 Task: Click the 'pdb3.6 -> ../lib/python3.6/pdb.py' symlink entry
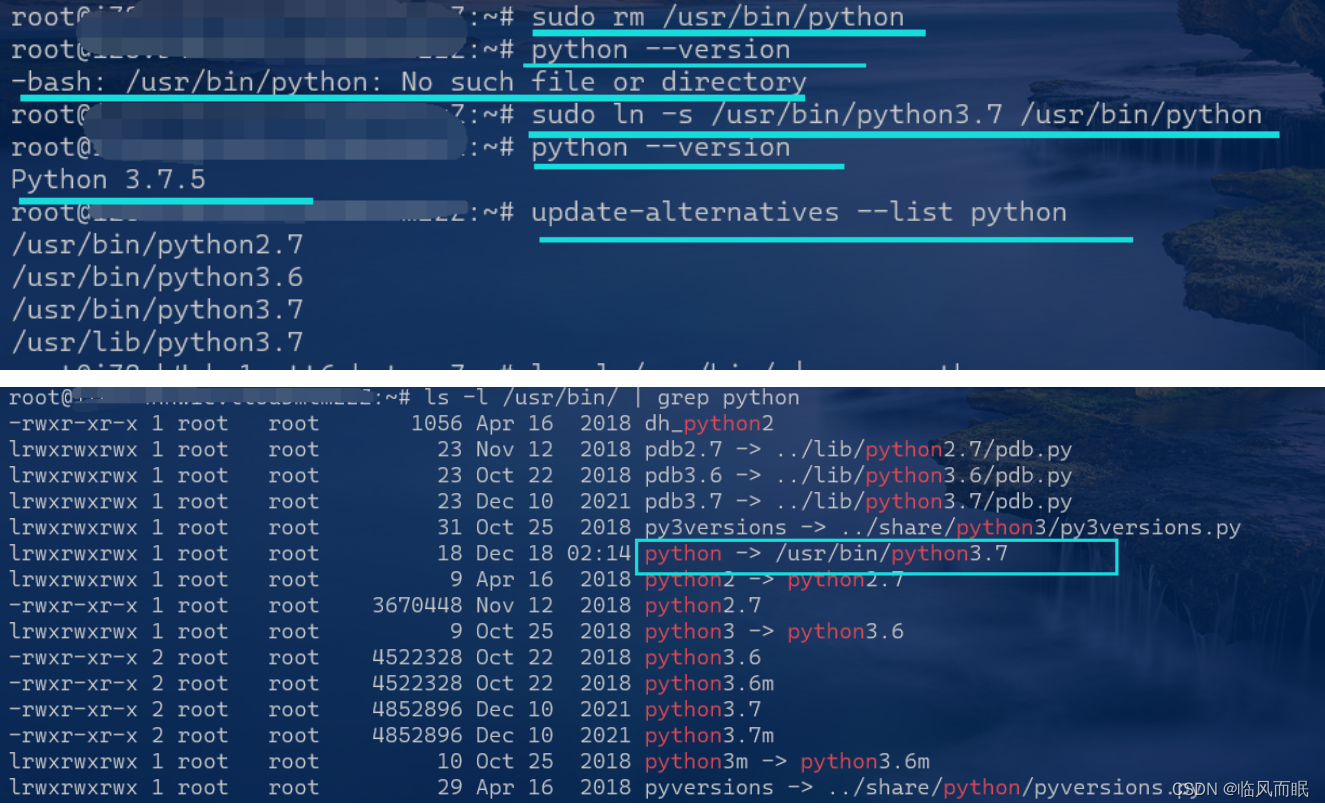[x=858, y=476]
